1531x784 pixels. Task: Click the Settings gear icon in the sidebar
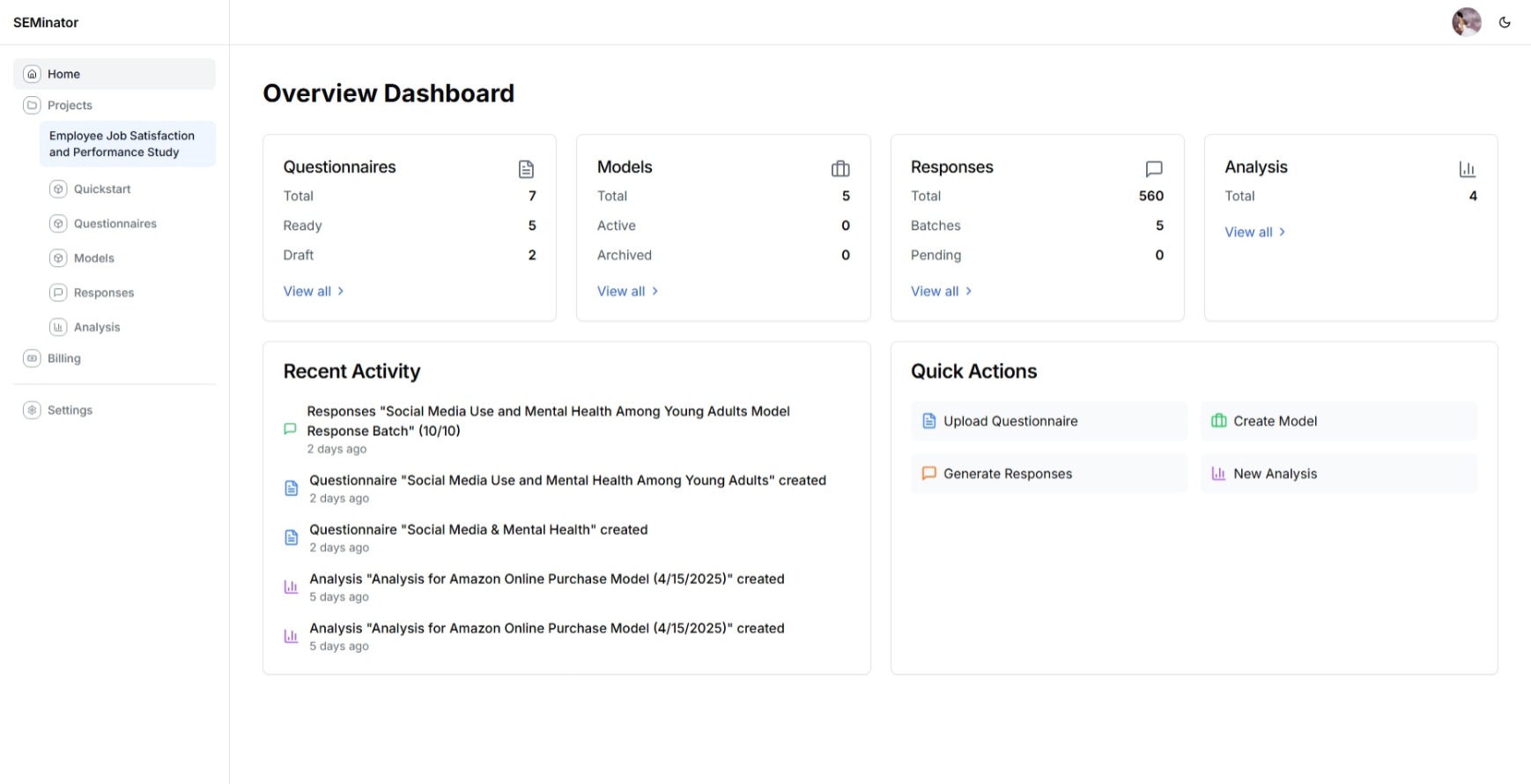[33, 410]
